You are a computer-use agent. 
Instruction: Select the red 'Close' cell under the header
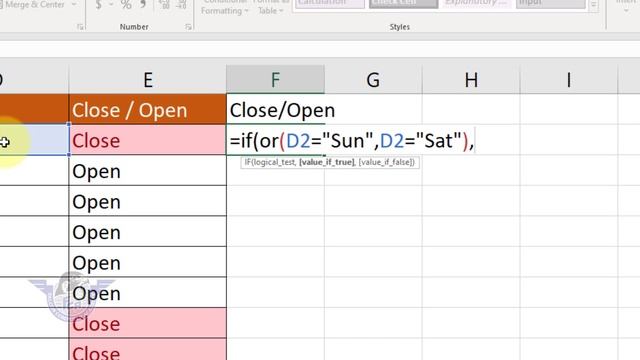(148, 140)
